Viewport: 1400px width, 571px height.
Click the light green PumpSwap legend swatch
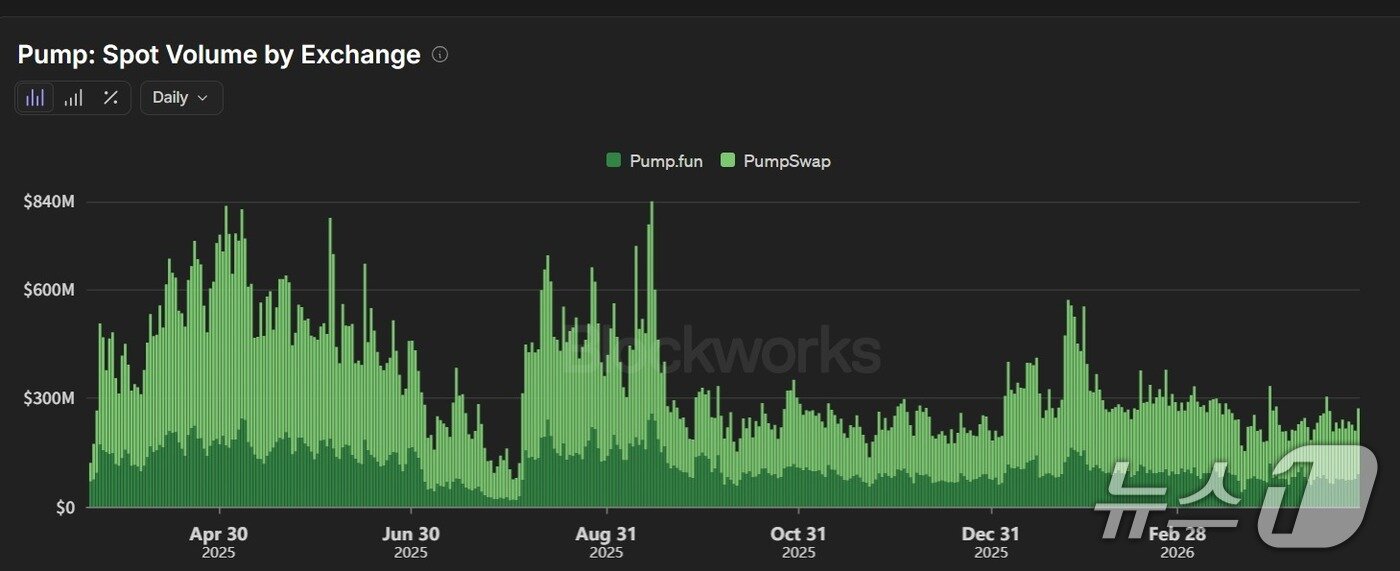[x=728, y=161]
